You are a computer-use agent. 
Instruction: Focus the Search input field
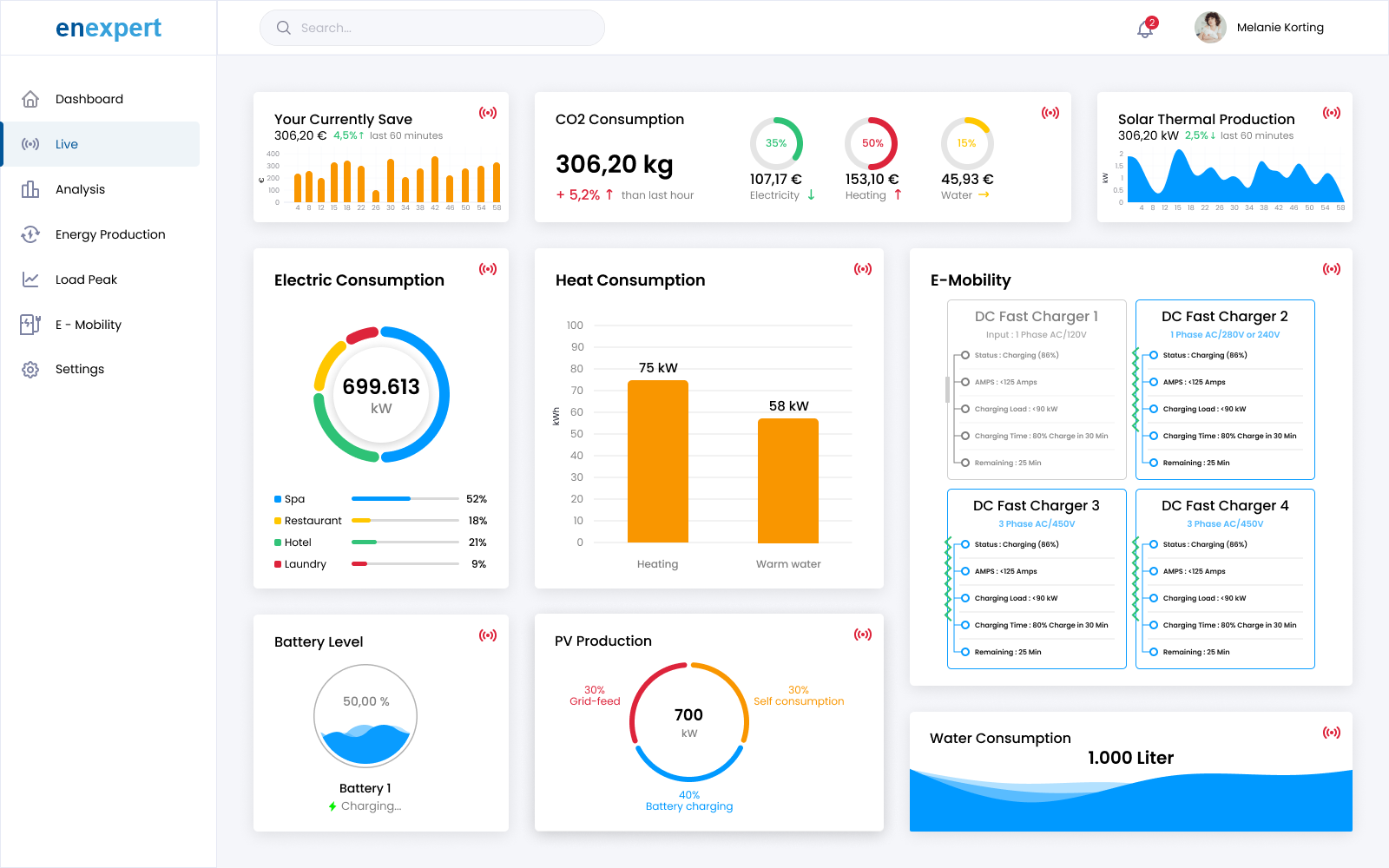click(432, 28)
